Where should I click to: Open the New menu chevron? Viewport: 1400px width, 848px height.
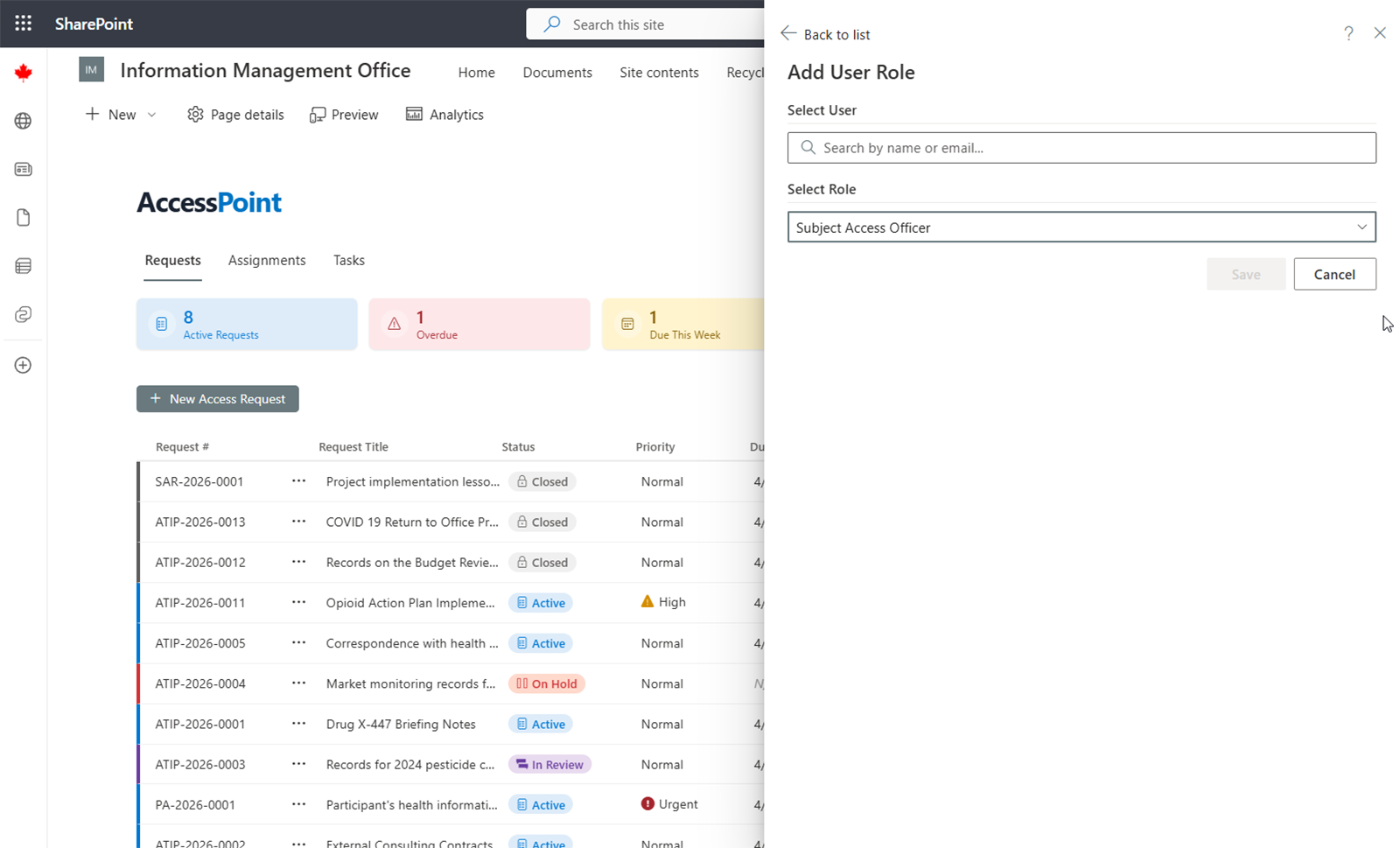click(152, 115)
